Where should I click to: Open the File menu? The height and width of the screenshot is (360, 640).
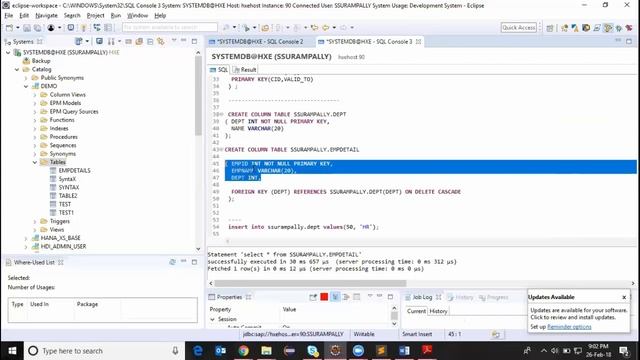click(9, 16)
